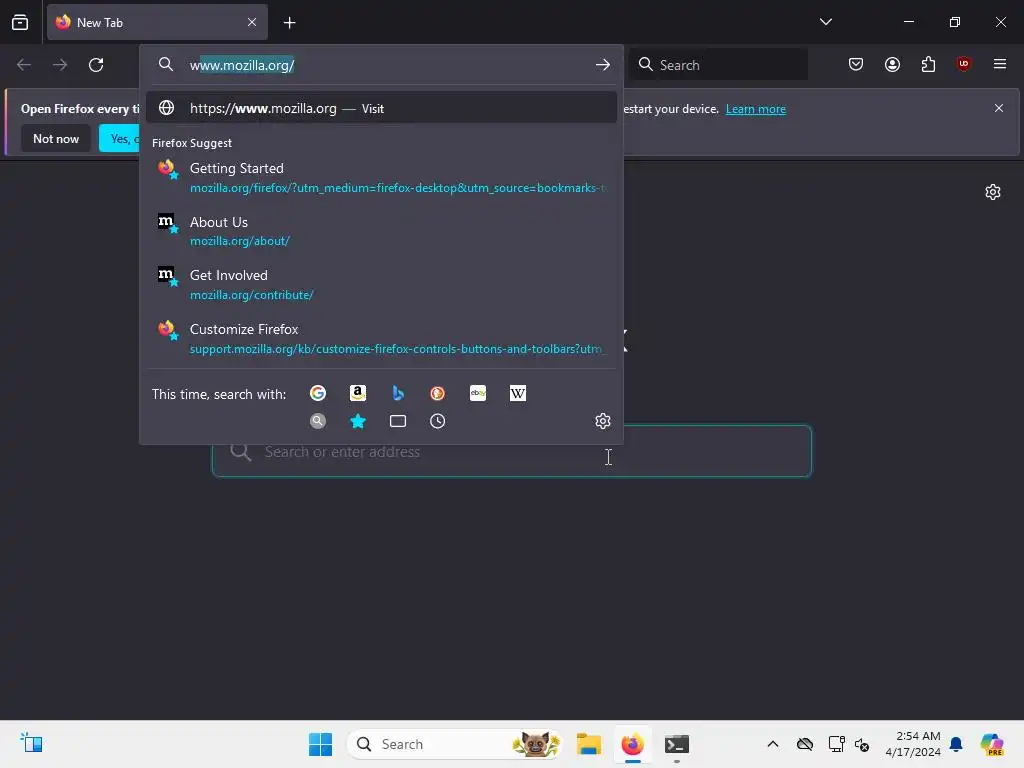The width and height of the screenshot is (1024, 768).
Task: Open search settings gear in dropdown
Action: coord(603,421)
